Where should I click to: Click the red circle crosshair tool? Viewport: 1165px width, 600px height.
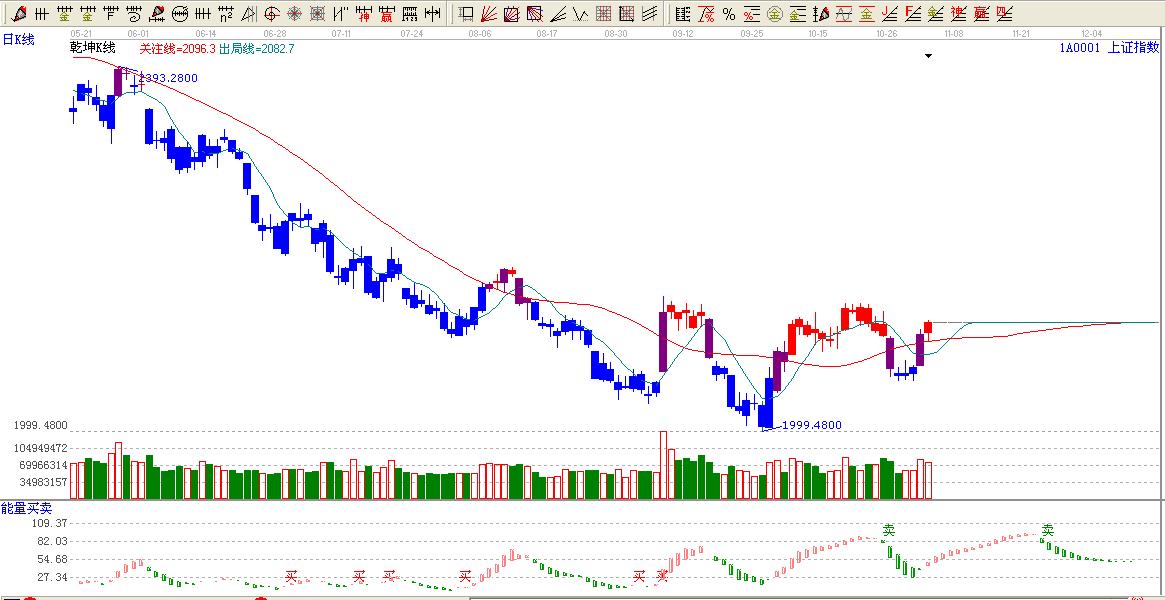click(x=271, y=14)
